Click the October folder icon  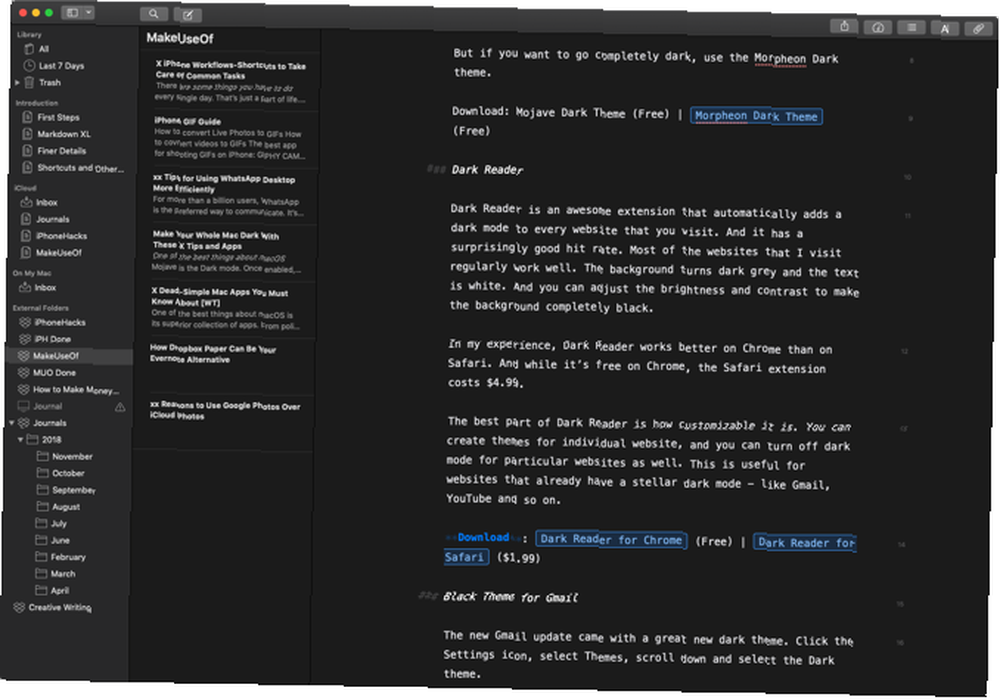click(43, 473)
